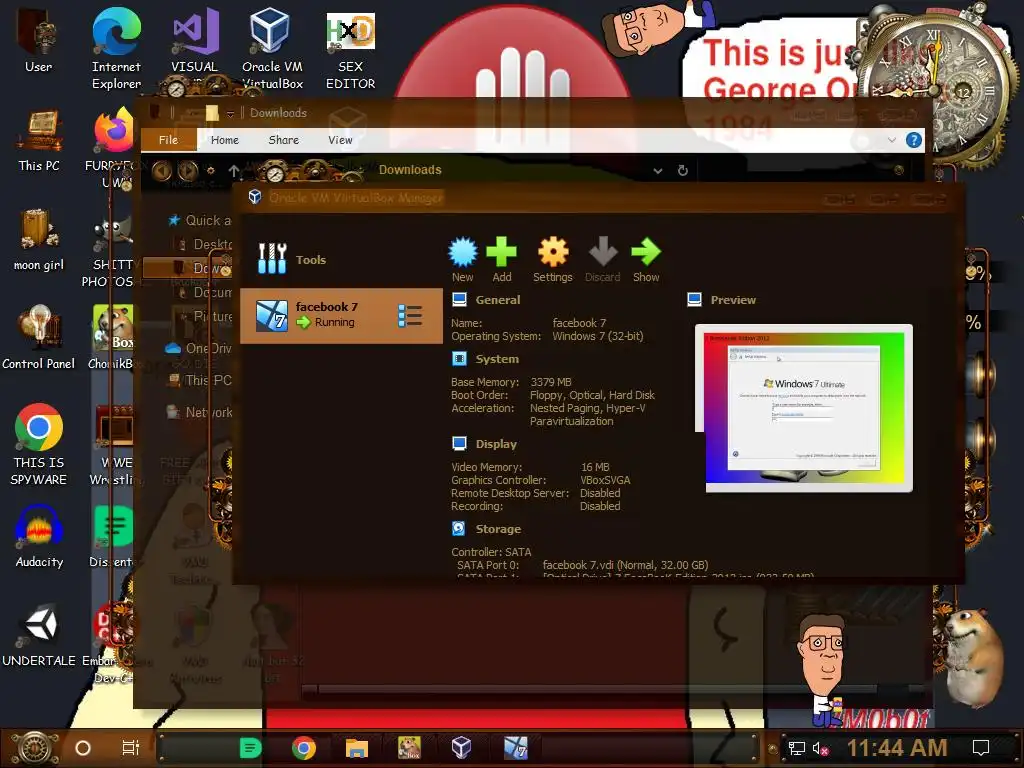This screenshot has height=768, width=1024.
Task: Click the New virtual machine icon
Action: click(462, 253)
